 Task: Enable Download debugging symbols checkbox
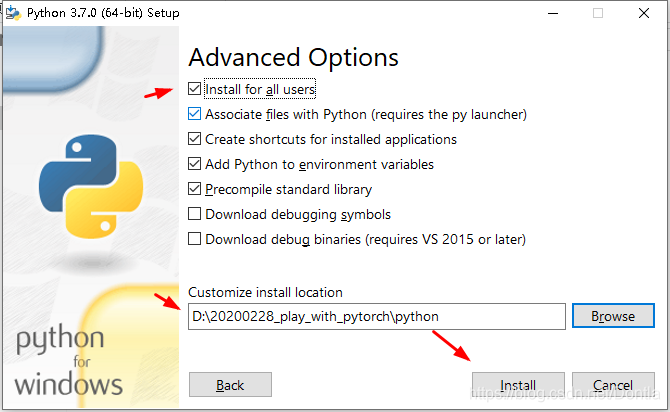(194, 214)
